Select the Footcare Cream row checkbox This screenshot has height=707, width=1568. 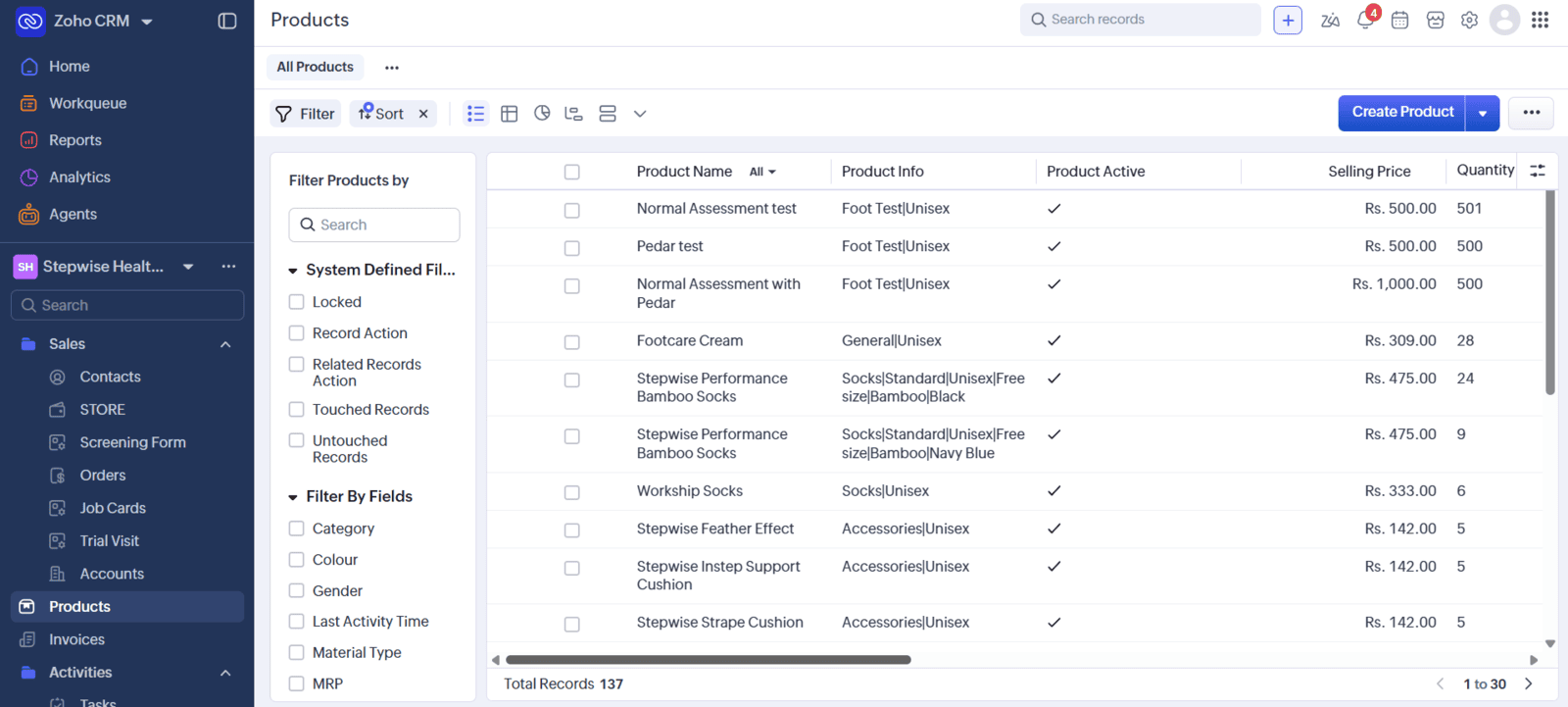[x=572, y=342]
